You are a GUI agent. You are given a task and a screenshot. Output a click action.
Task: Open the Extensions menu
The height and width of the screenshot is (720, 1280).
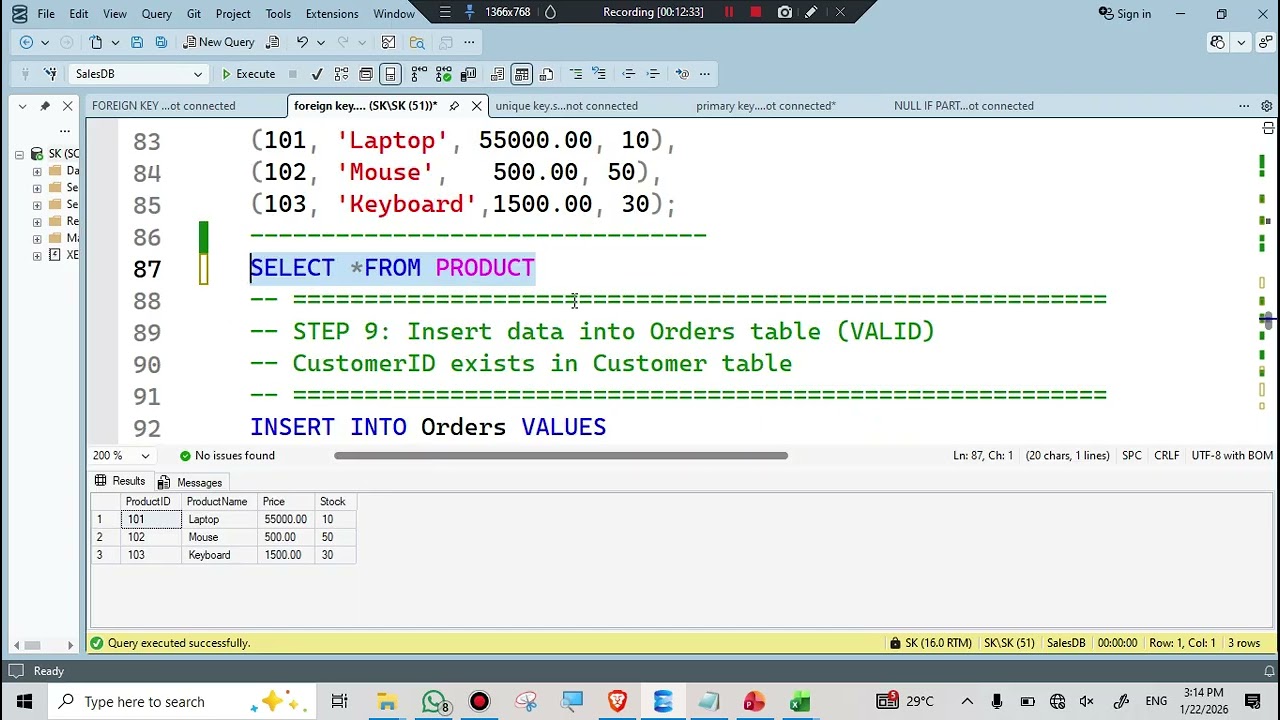tap(332, 14)
